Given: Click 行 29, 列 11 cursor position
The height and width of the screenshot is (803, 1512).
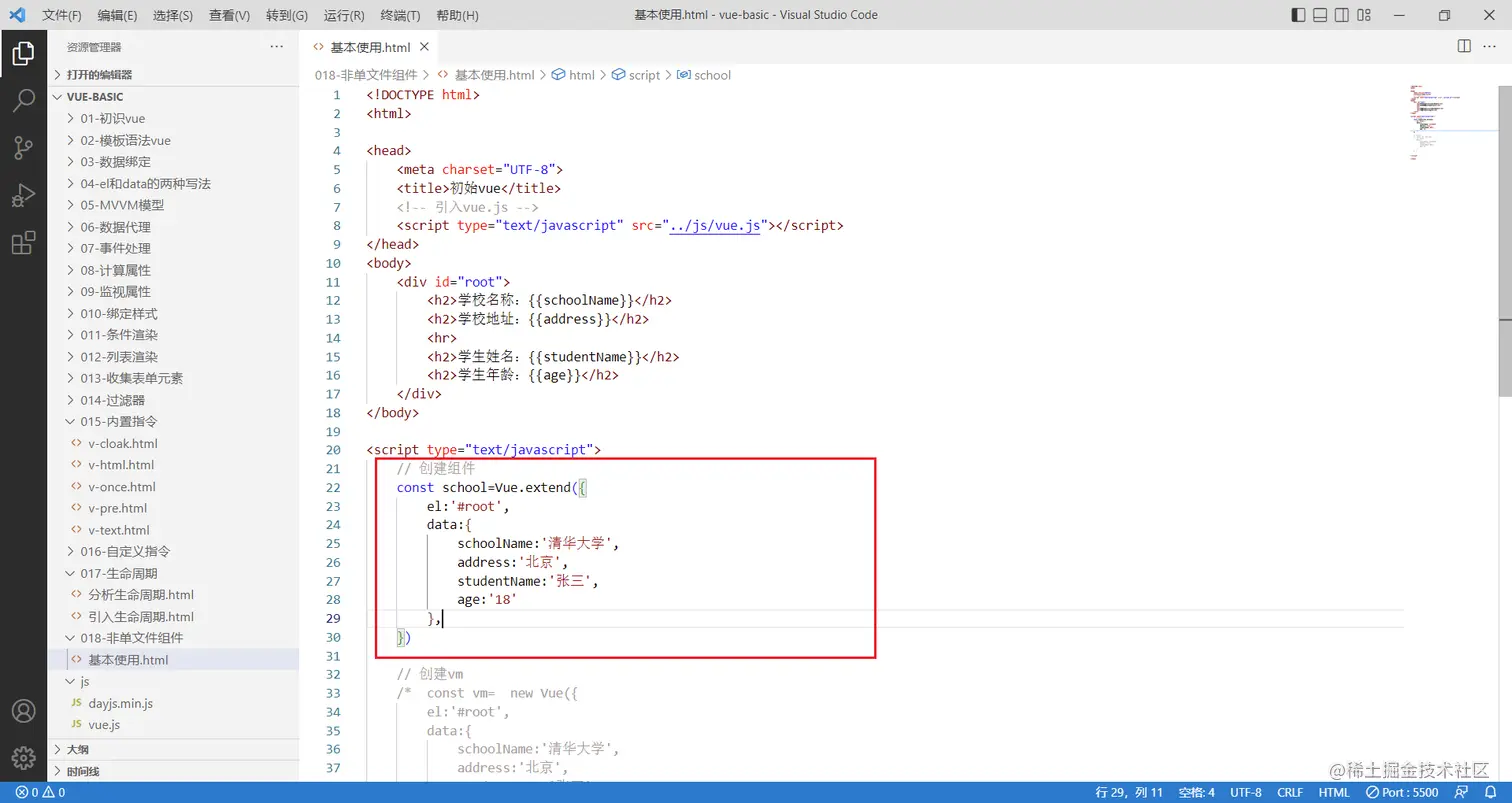Looking at the screenshot, I should click(1129, 793).
